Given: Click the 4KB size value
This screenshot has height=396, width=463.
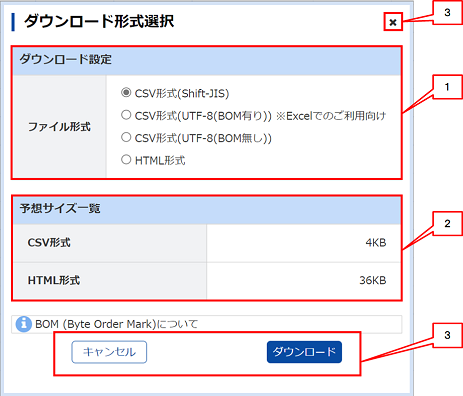Looking at the screenshot, I should pyautogui.click(x=376, y=242).
